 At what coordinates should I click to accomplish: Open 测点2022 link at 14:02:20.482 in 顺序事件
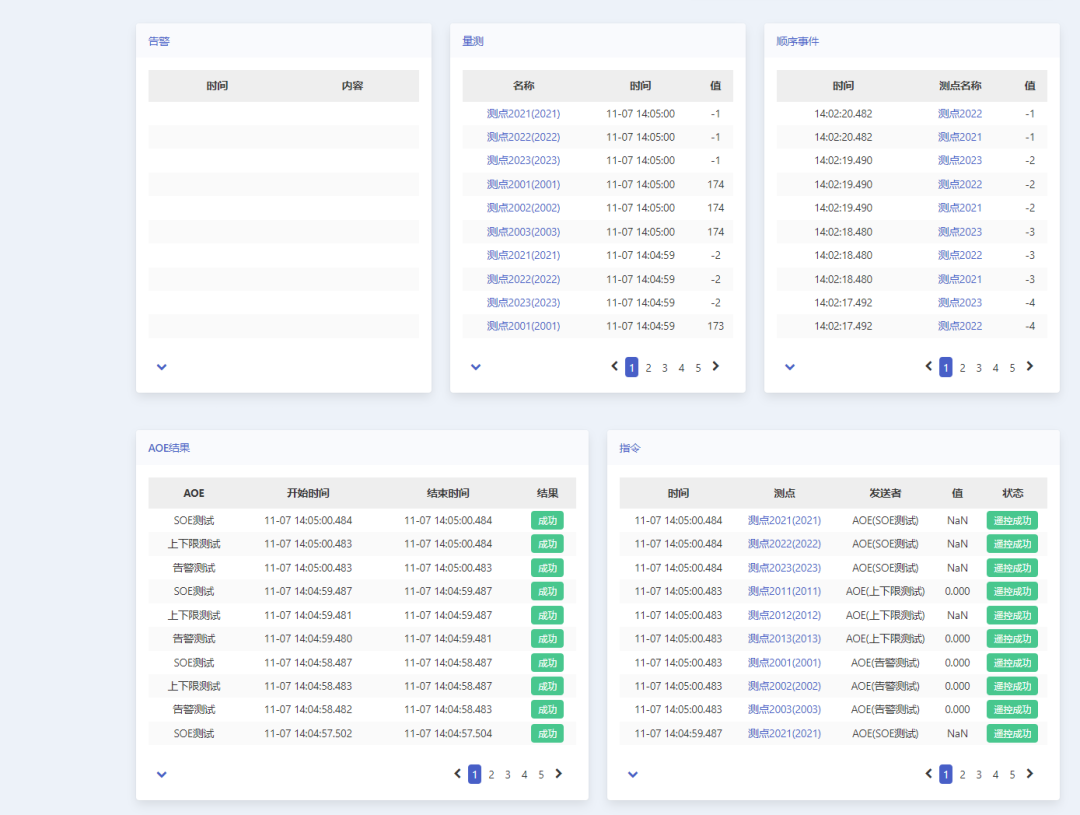960,114
